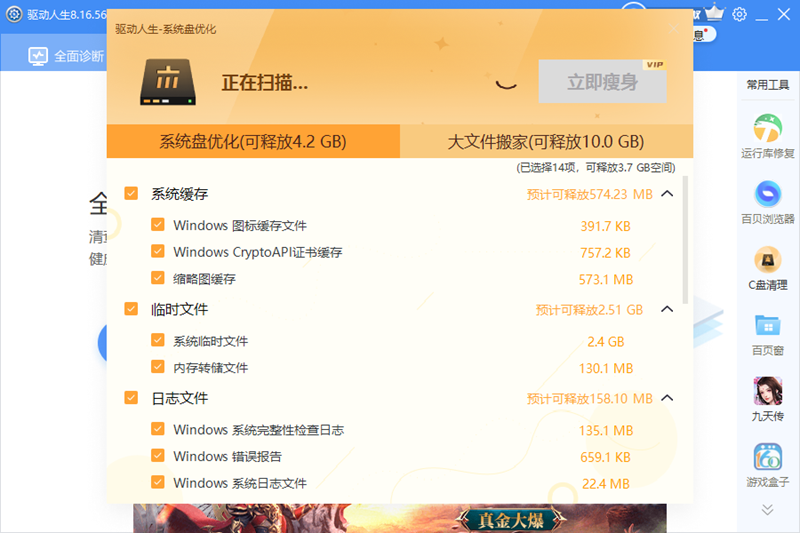Viewport: 800px width, 533px height.
Task: Toggle the Windows 错误报告 checkbox
Action: (158, 457)
